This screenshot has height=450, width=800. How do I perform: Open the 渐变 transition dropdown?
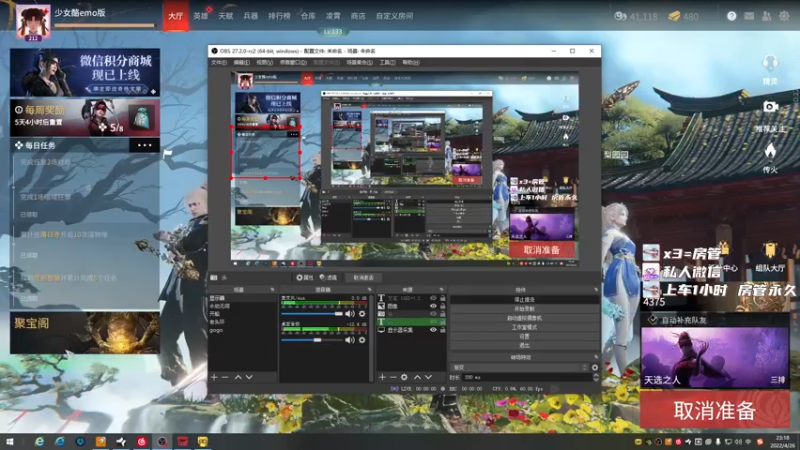(x=520, y=367)
